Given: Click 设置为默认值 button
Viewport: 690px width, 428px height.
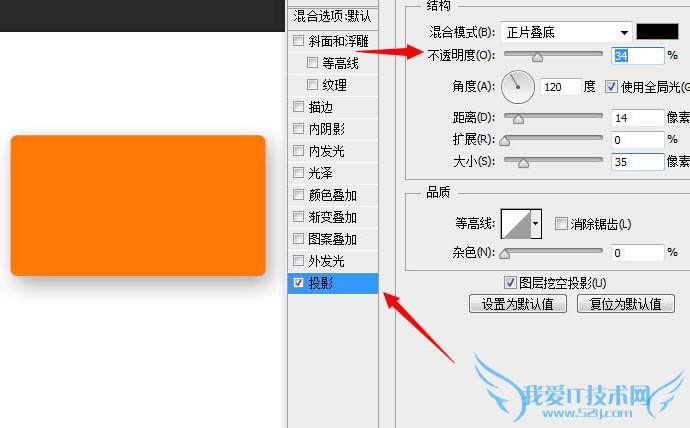Looking at the screenshot, I should pos(518,304).
